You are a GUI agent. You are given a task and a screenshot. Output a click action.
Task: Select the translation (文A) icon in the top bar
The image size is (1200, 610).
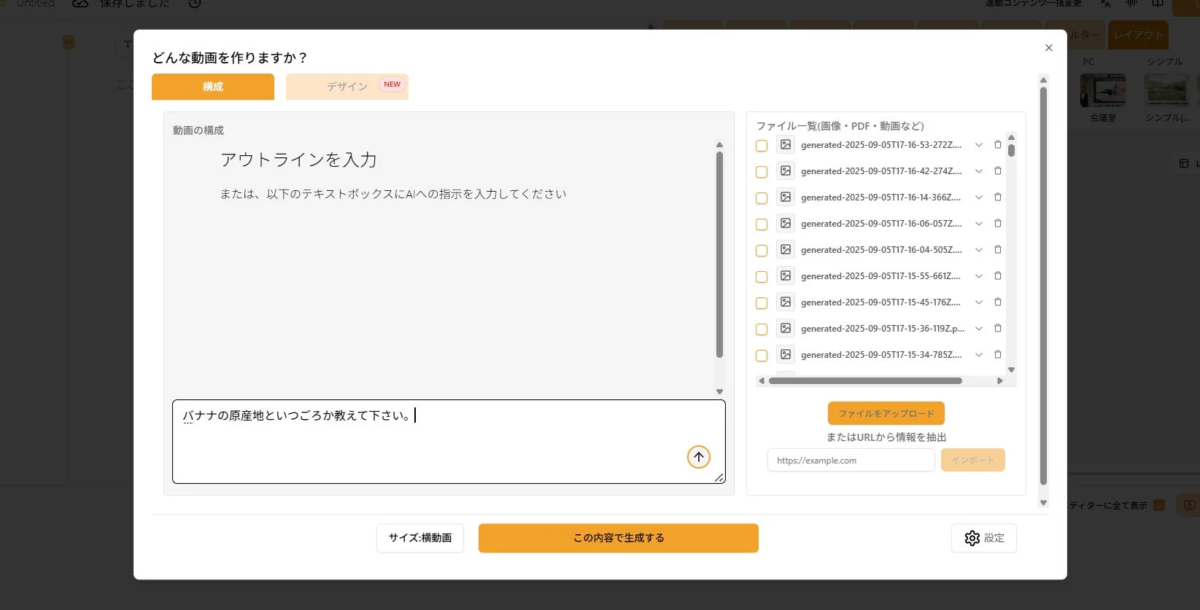pyautogui.click(x=1104, y=4)
